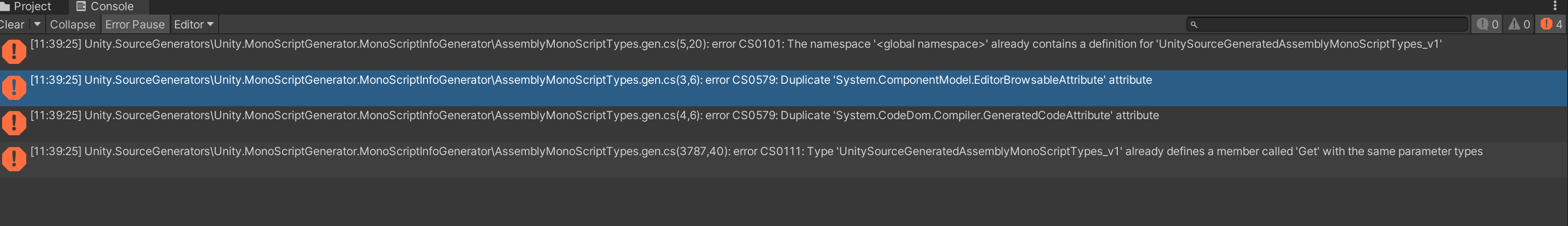
Task: Click the error icon of the EditorBrowsableAttribute entry
Action: (13, 87)
